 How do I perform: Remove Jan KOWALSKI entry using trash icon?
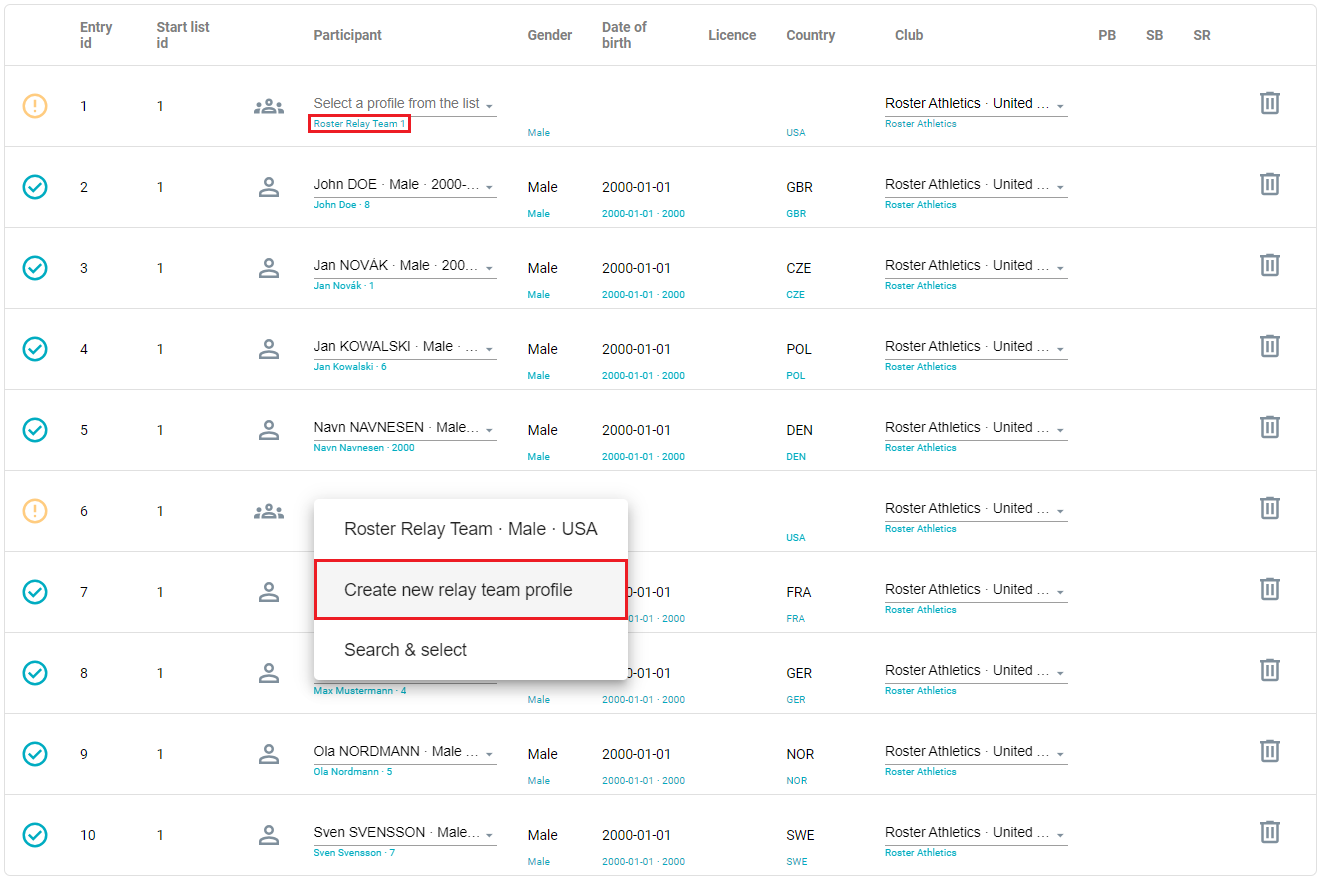tap(1269, 346)
